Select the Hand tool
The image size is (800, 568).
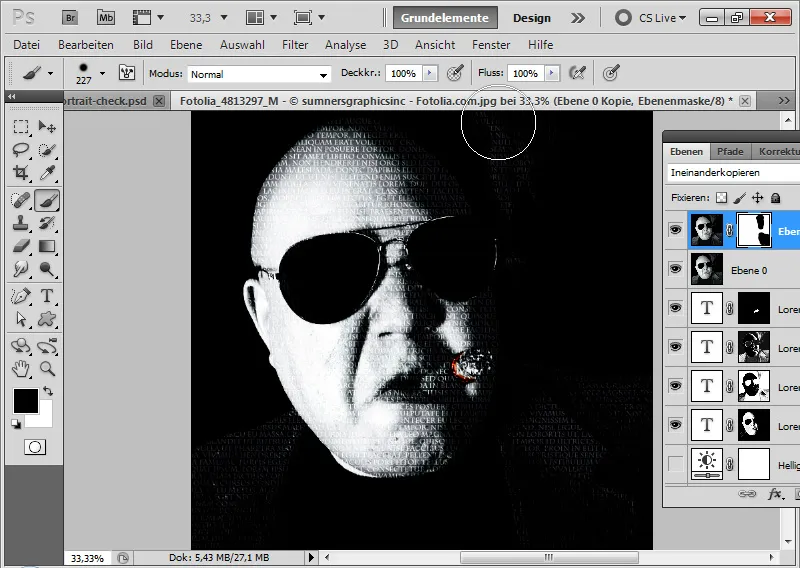[20, 368]
